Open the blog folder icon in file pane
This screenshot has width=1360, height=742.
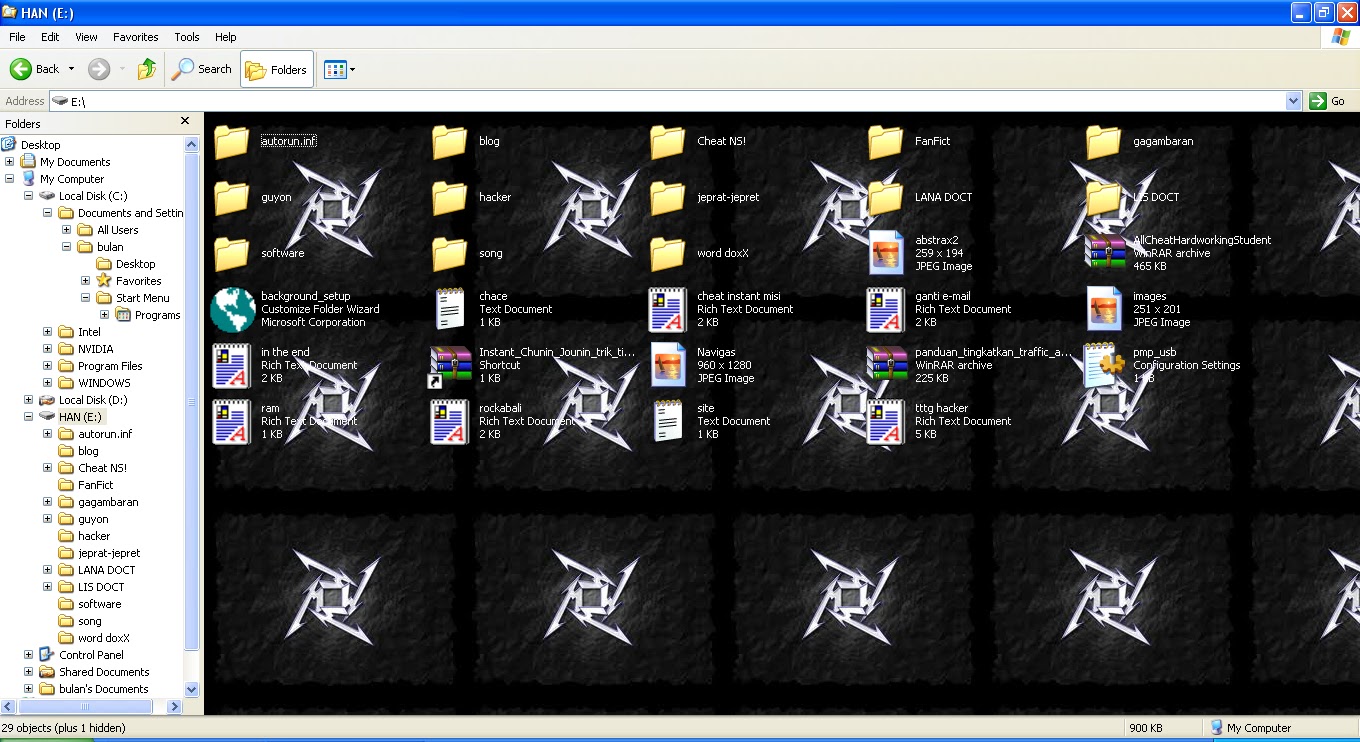449,142
